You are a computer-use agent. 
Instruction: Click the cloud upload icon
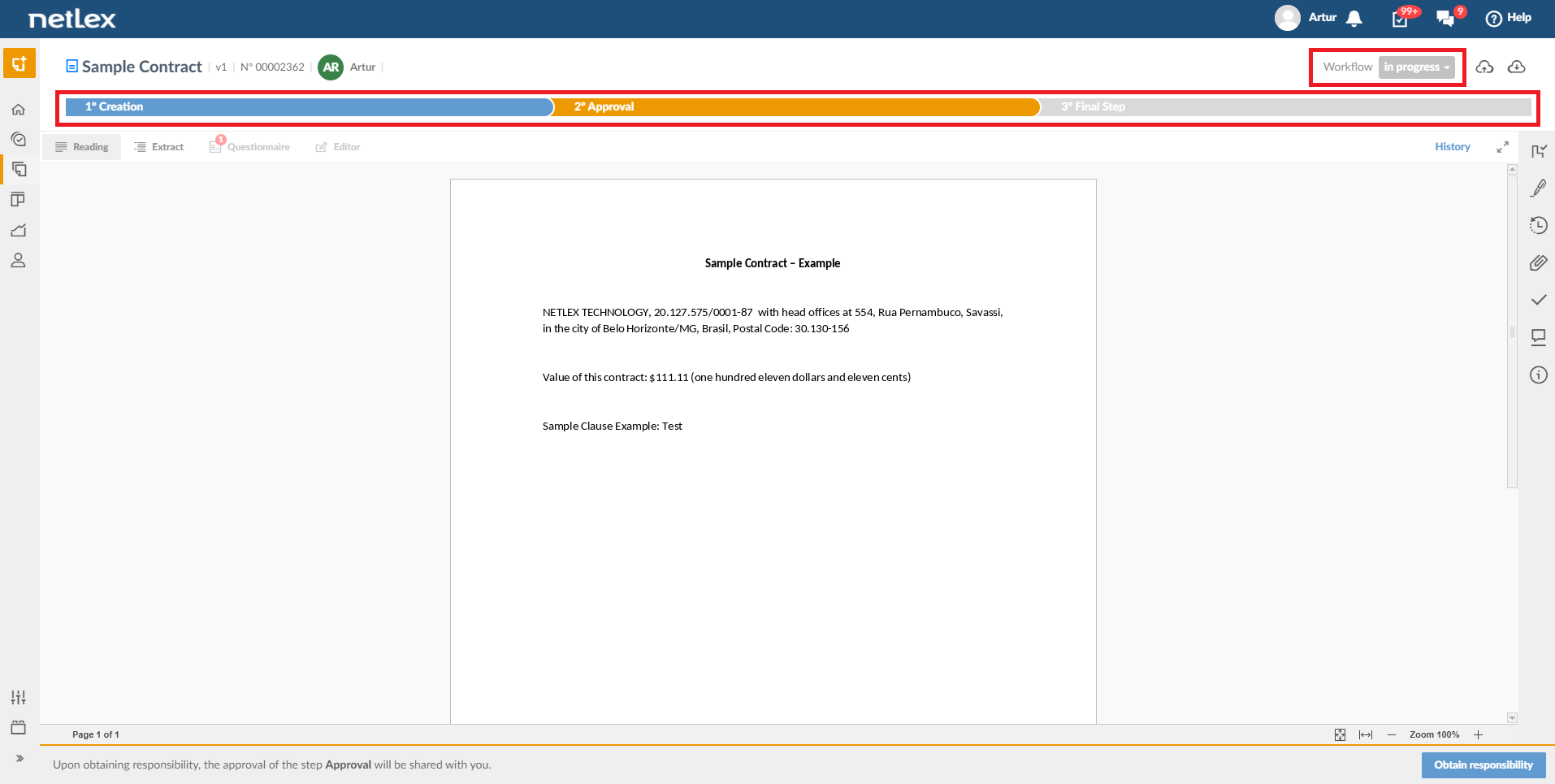(1484, 67)
